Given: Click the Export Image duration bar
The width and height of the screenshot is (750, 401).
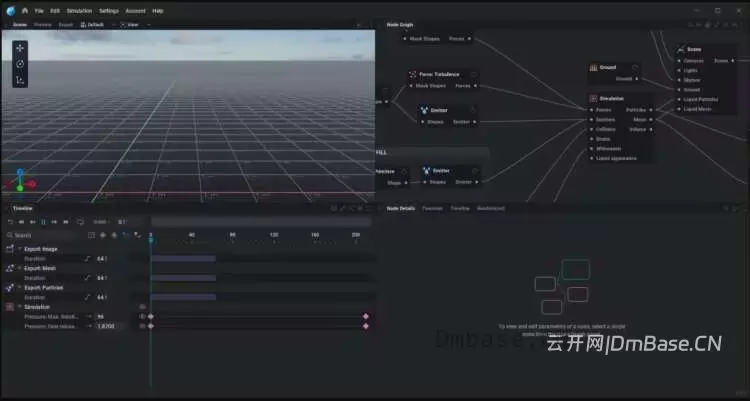Looking at the screenshot, I should pos(183,258).
